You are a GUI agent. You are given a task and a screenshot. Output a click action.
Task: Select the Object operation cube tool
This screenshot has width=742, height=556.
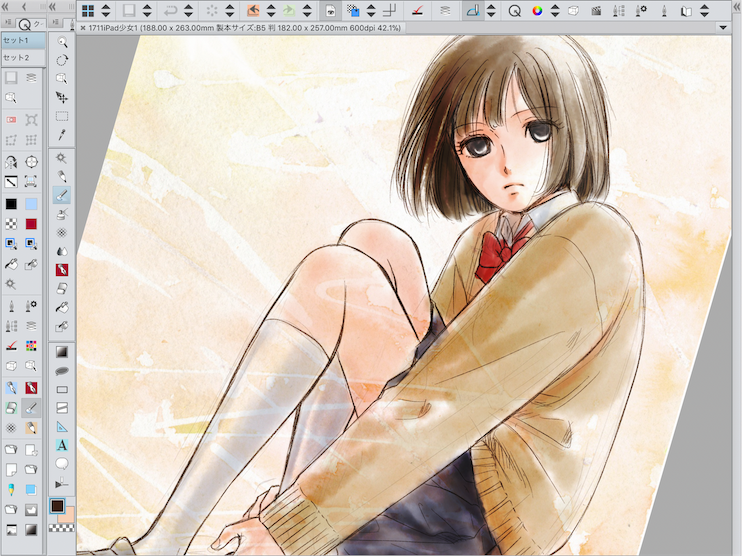(62, 79)
